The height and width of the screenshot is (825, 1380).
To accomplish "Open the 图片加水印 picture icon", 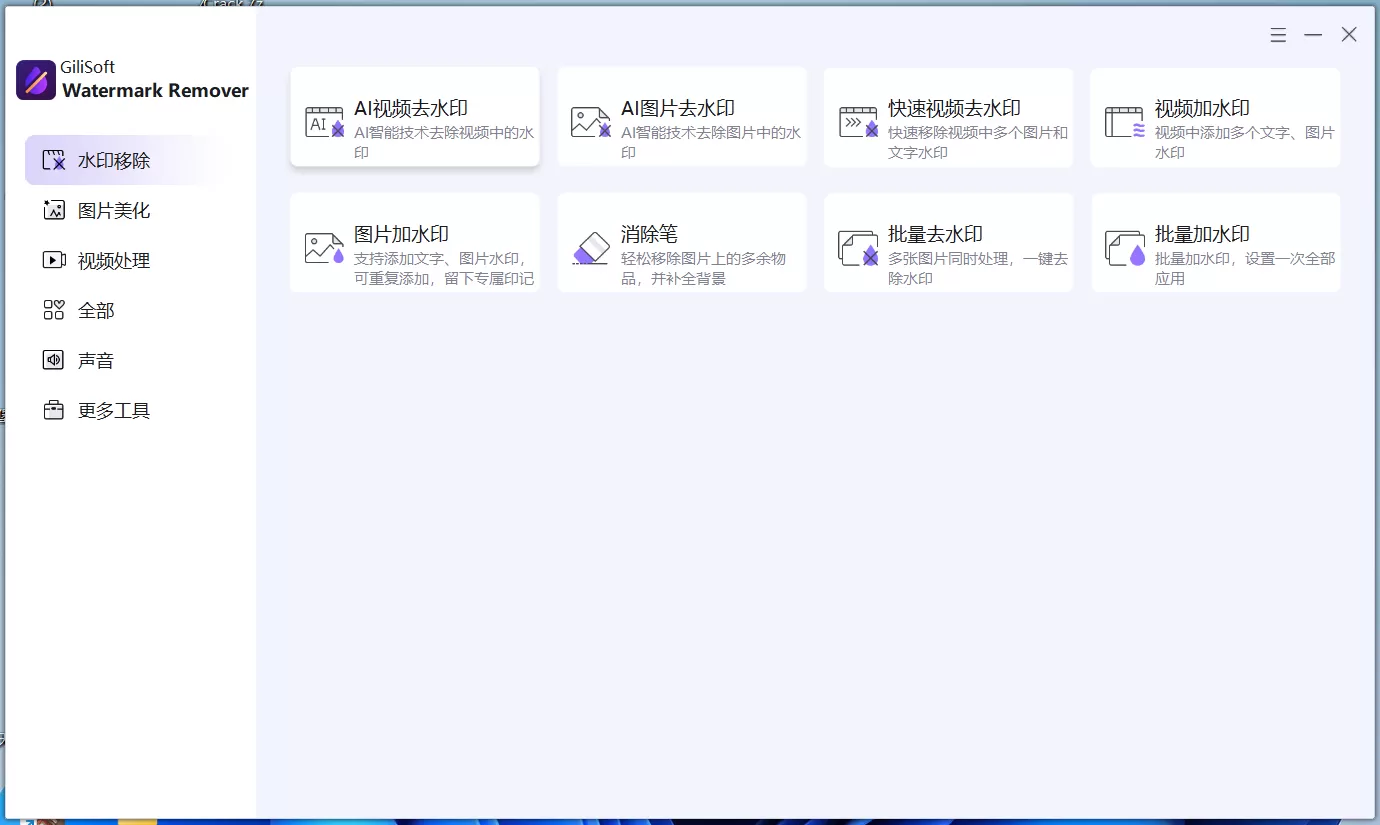I will coord(323,243).
